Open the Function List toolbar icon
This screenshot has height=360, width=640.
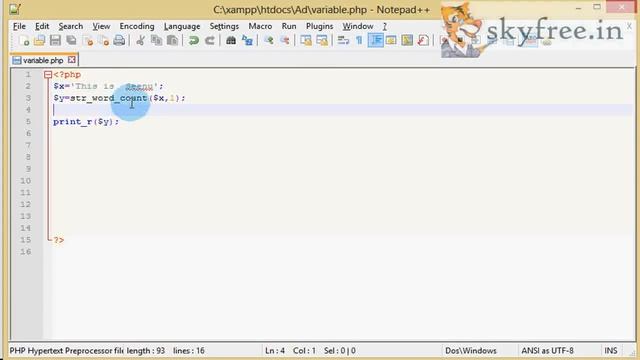point(423,40)
